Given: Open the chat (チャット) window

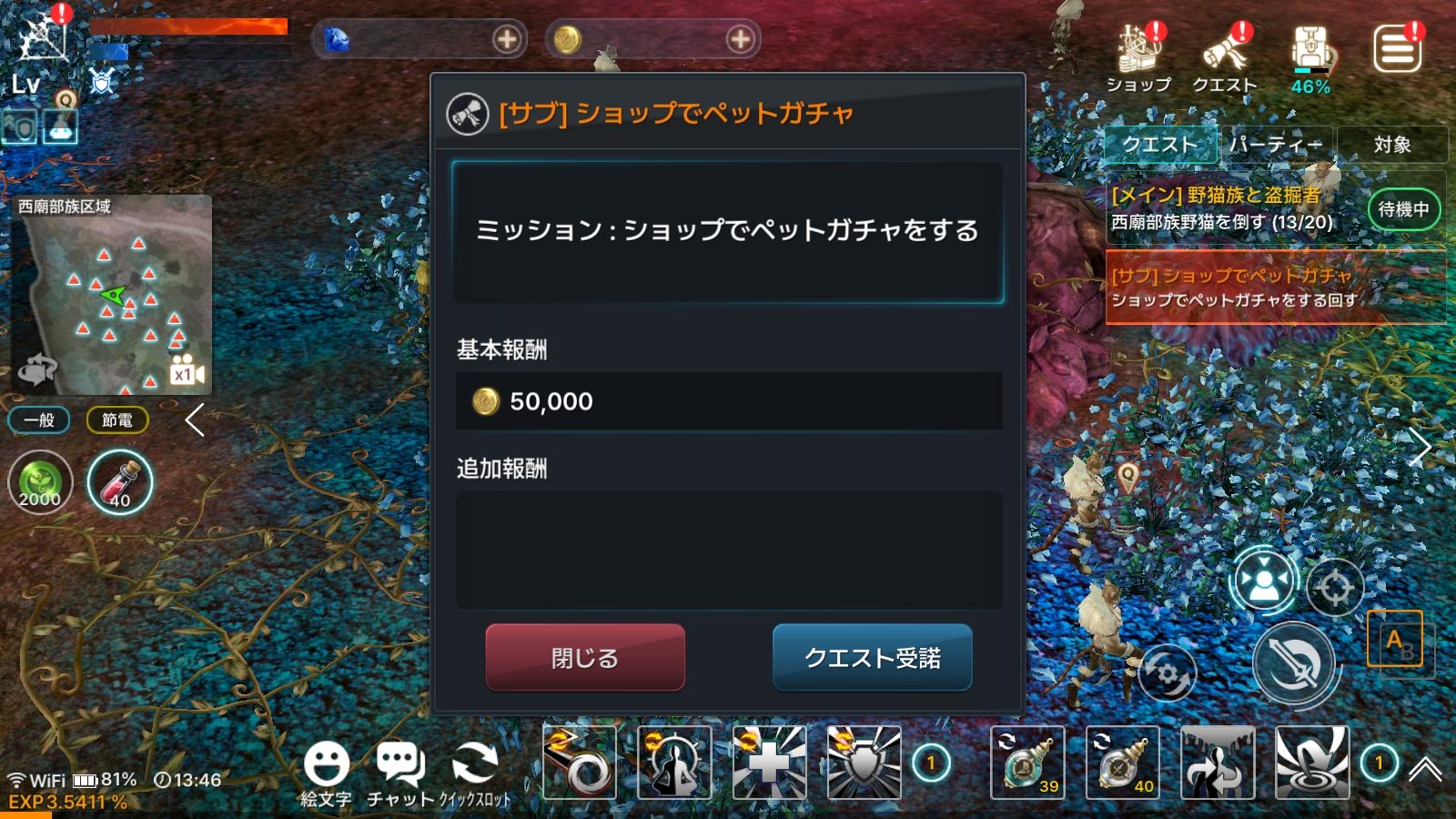Looking at the screenshot, I should coord(400,774).
